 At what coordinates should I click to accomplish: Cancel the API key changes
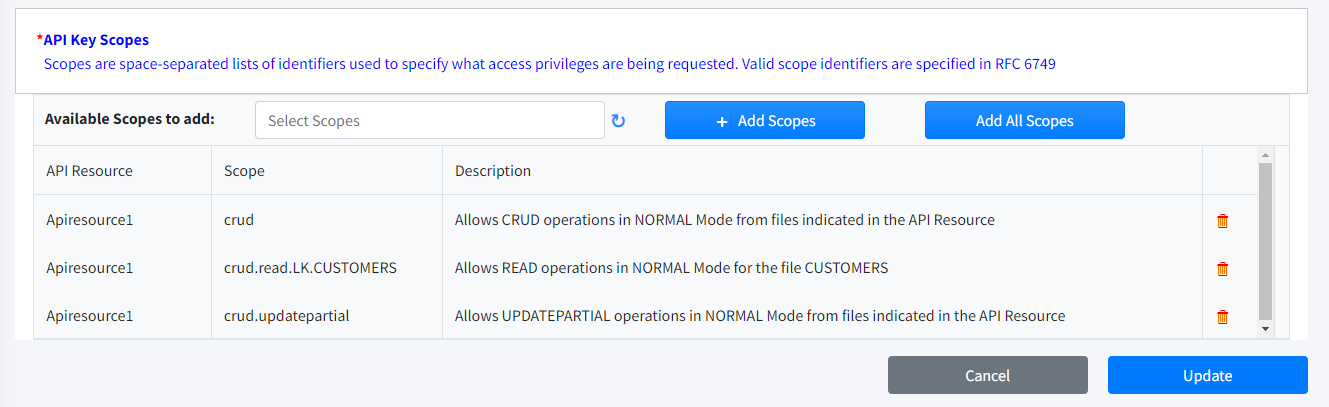click(x=987, y=376)
